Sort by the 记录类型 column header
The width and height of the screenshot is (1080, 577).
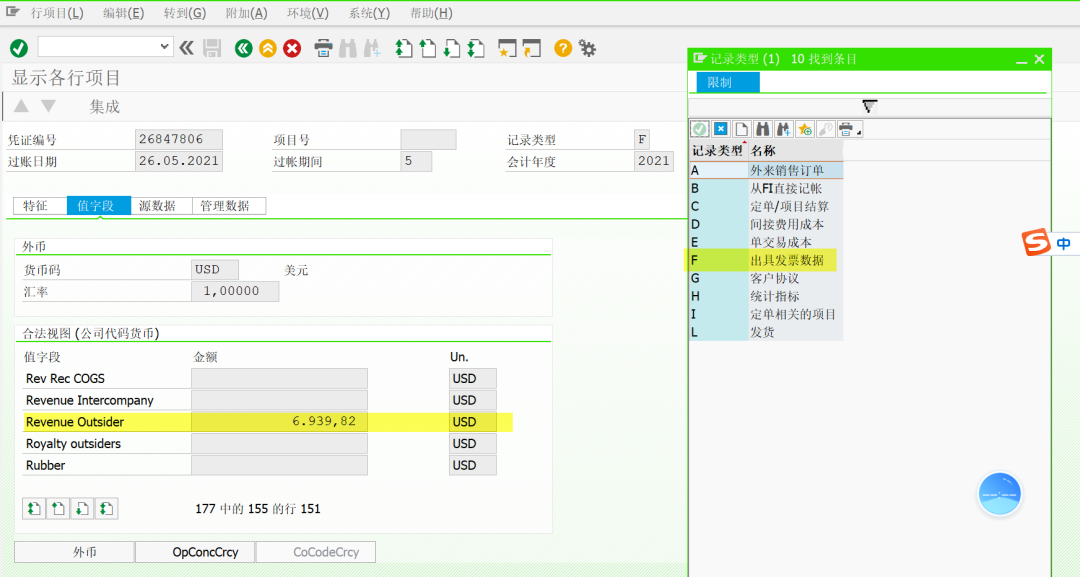pyautogui.click(x=718, y=151)
